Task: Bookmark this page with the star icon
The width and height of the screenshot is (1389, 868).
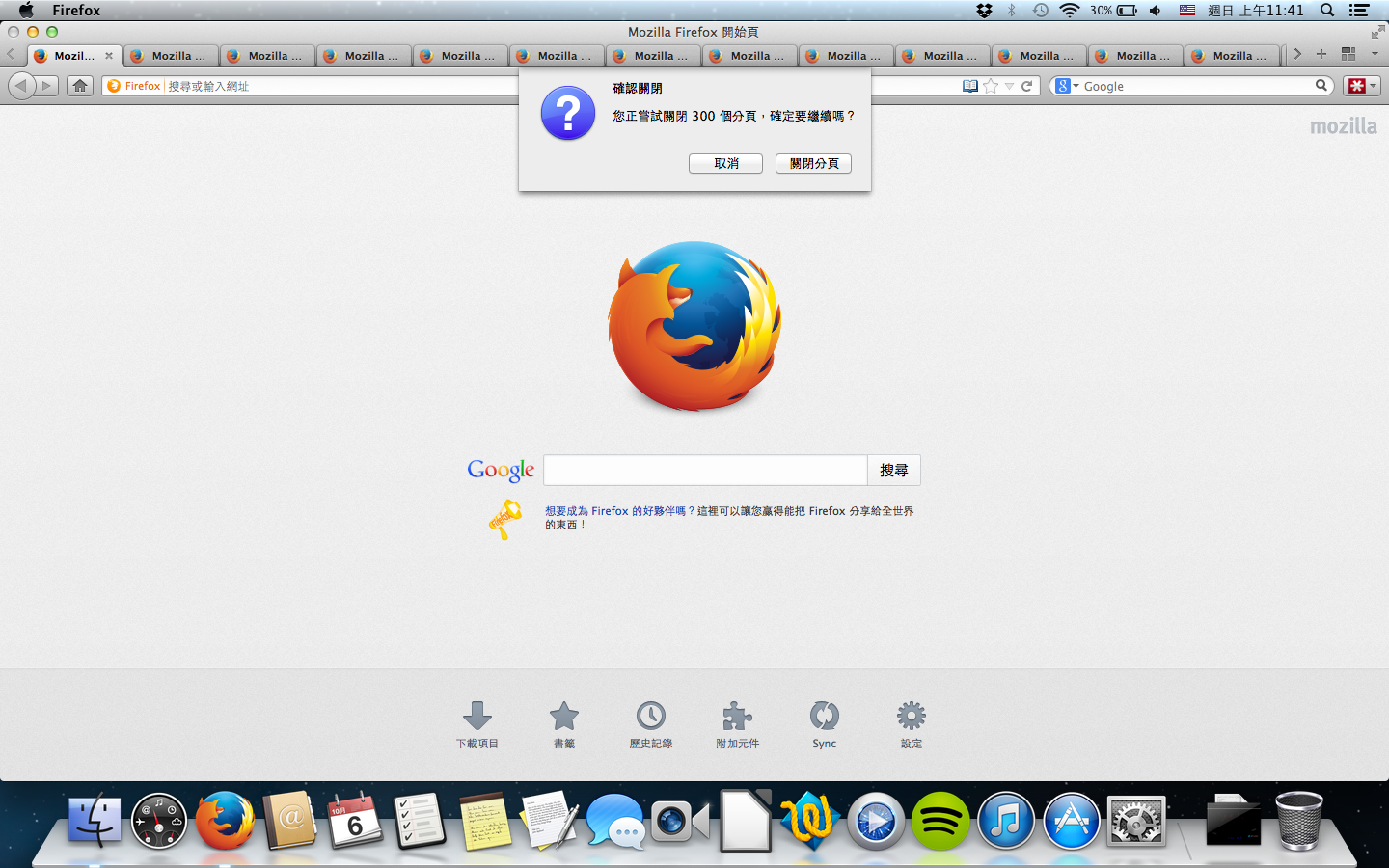Action: coord(991,86)
